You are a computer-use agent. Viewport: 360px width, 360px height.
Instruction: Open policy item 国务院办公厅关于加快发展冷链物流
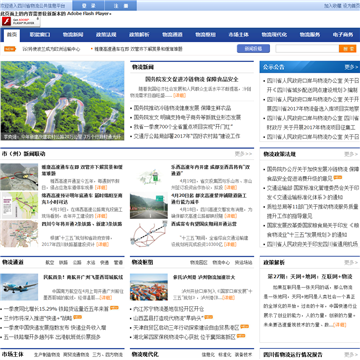312,174
